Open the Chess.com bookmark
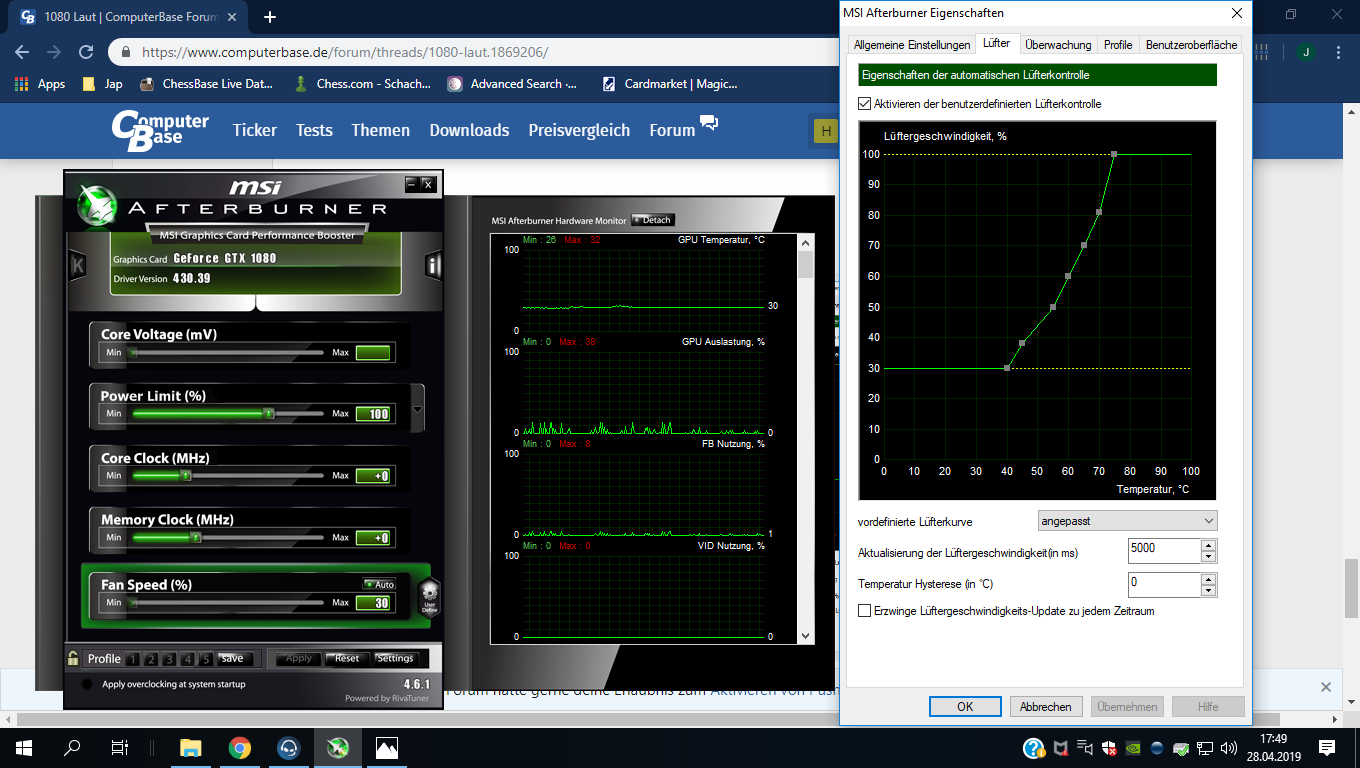 click(x=362, y=84)
